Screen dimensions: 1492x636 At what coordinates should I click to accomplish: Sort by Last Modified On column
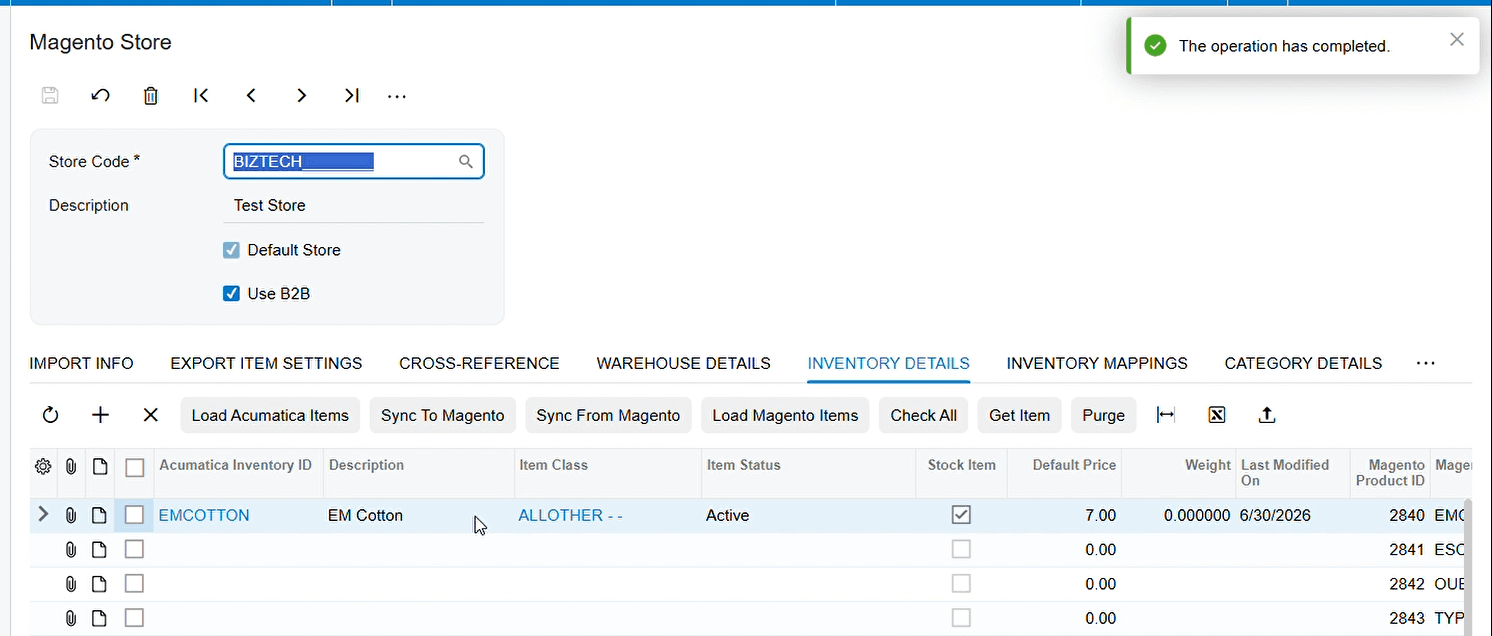pos(1285,473)
